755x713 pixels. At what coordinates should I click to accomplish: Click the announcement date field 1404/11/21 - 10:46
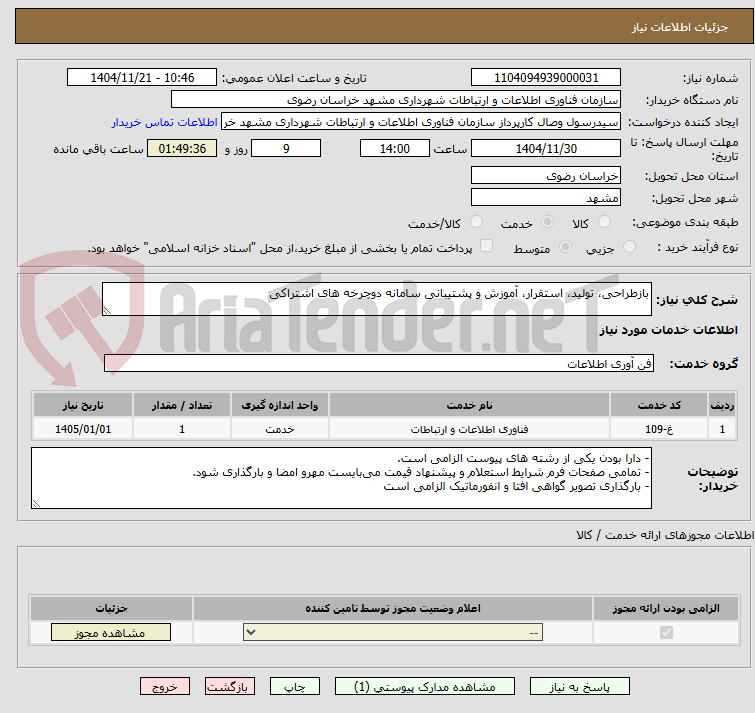click(142, 78)
